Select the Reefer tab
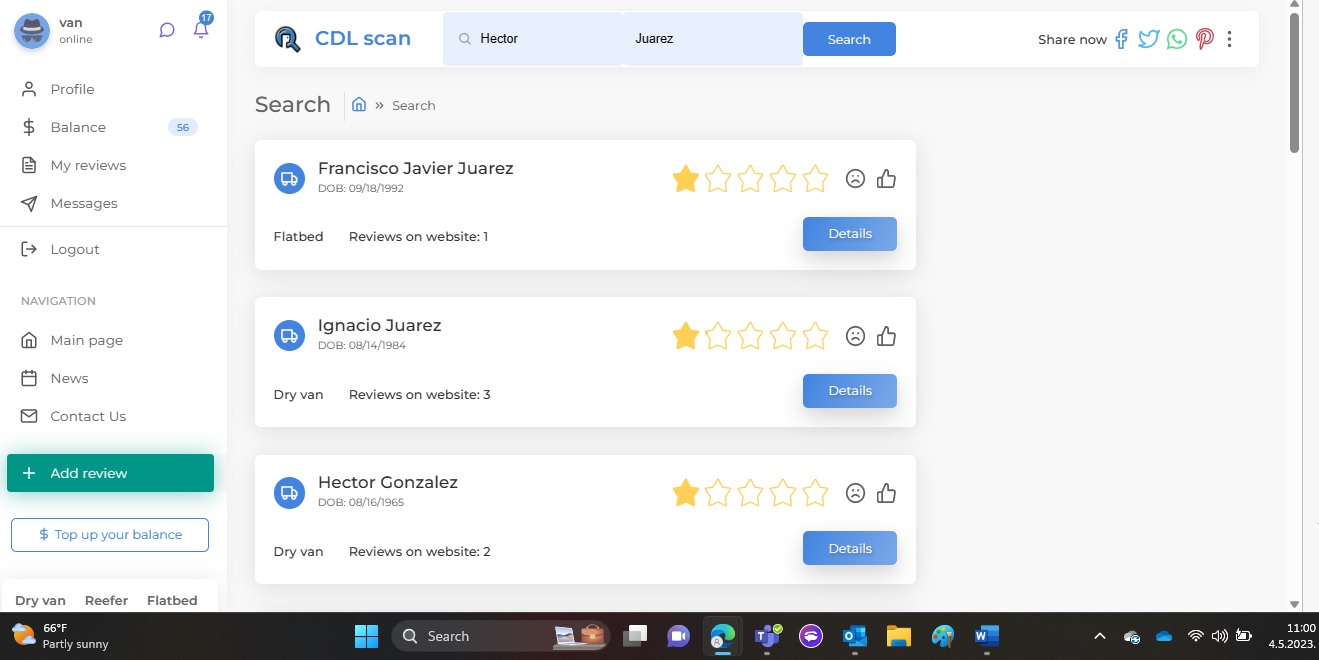The height and width of the screenshot is (660, 1319). (106, 600)
